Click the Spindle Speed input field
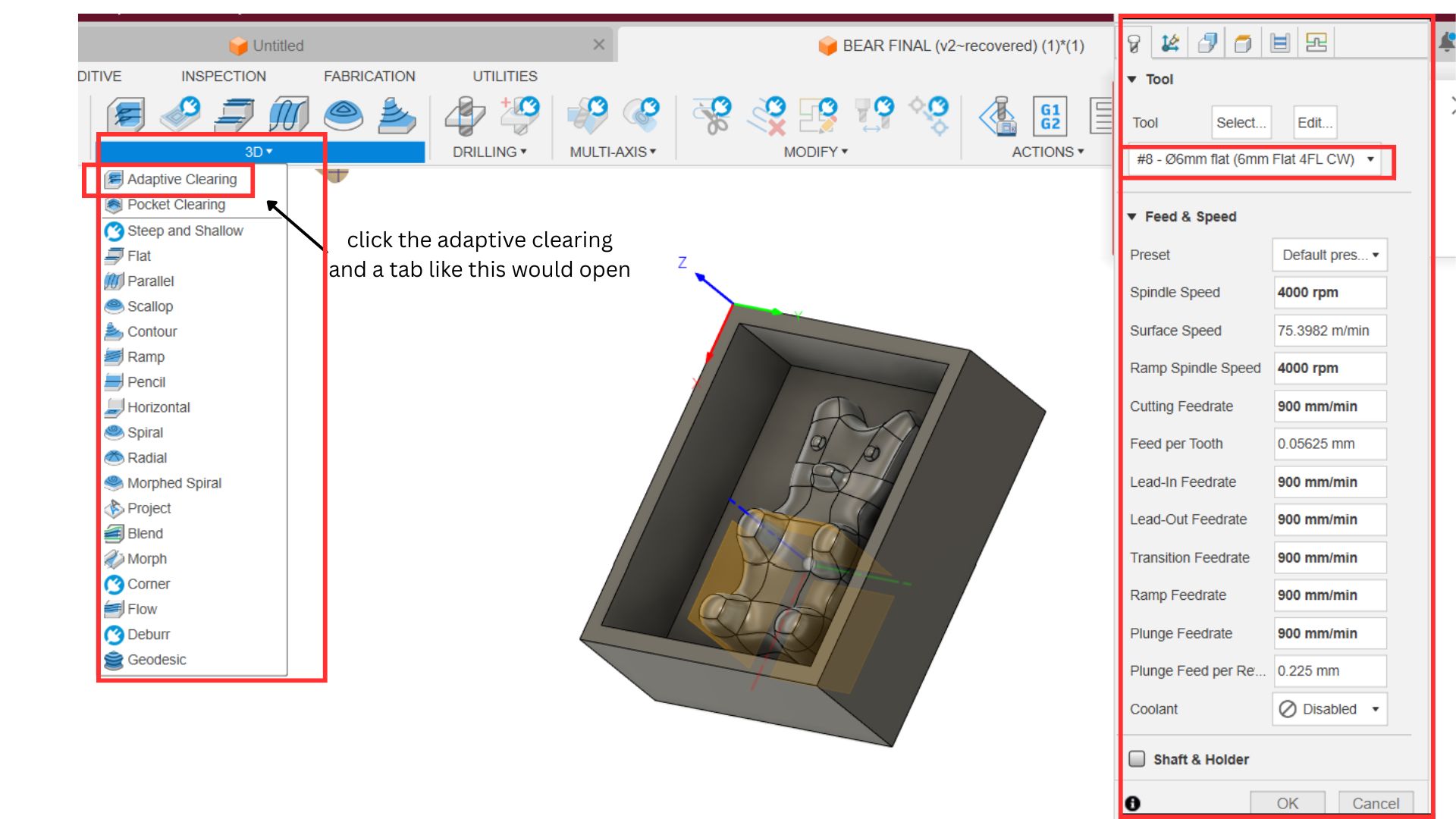This screenshot has width=1456, height=819. tap(1330, 293)
